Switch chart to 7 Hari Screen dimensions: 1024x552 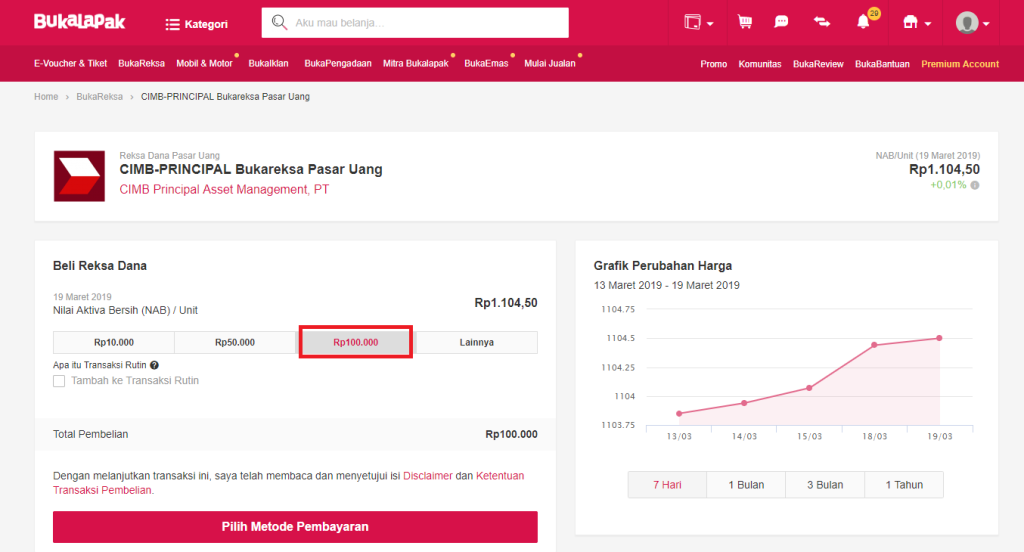point(667,485)
